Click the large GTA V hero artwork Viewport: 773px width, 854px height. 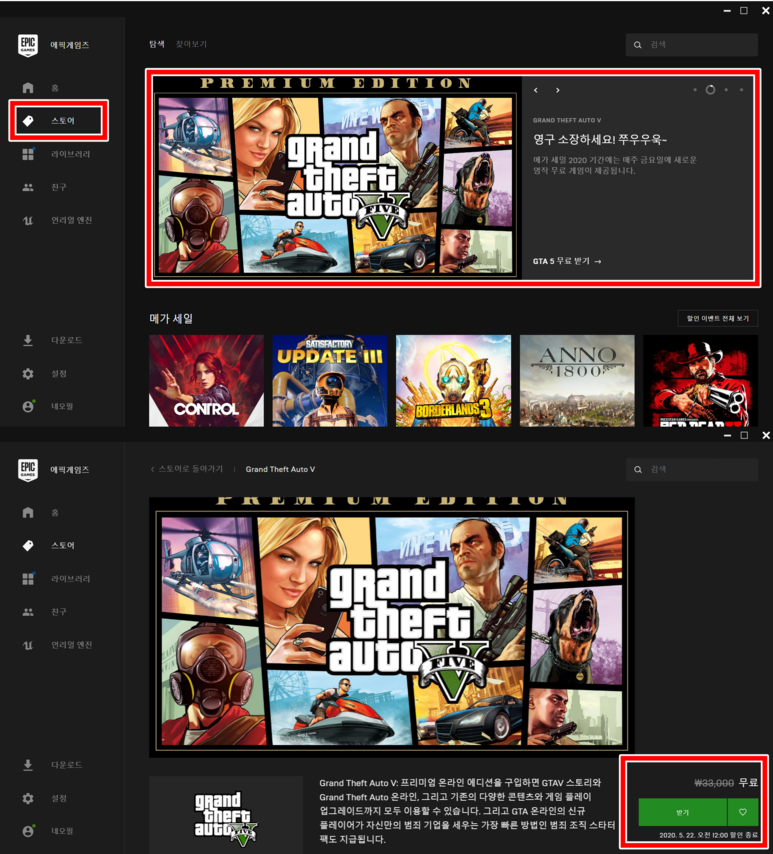pos(392,627)
